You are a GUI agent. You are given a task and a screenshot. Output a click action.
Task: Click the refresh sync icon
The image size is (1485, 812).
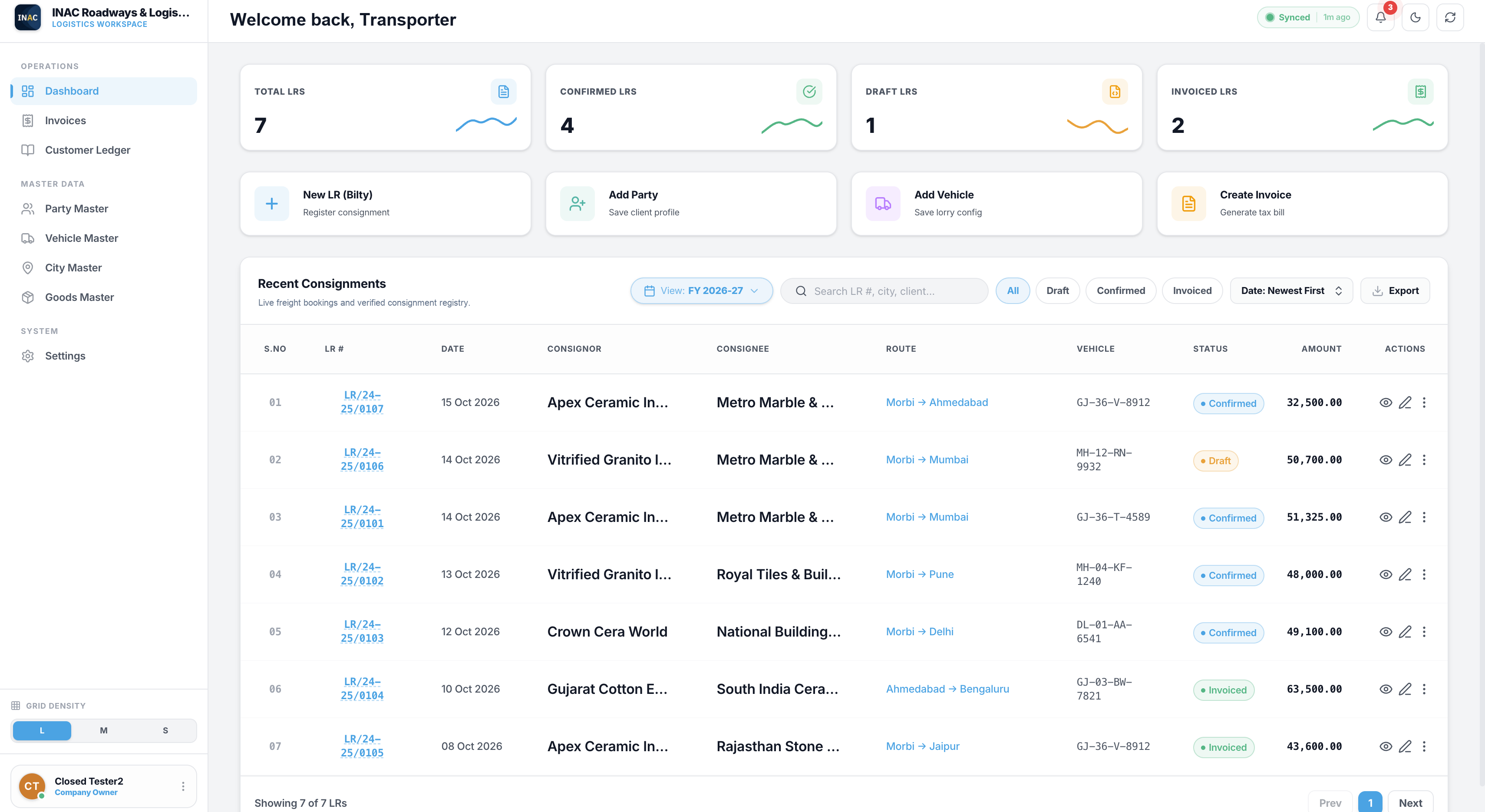tap(1450, 17)
